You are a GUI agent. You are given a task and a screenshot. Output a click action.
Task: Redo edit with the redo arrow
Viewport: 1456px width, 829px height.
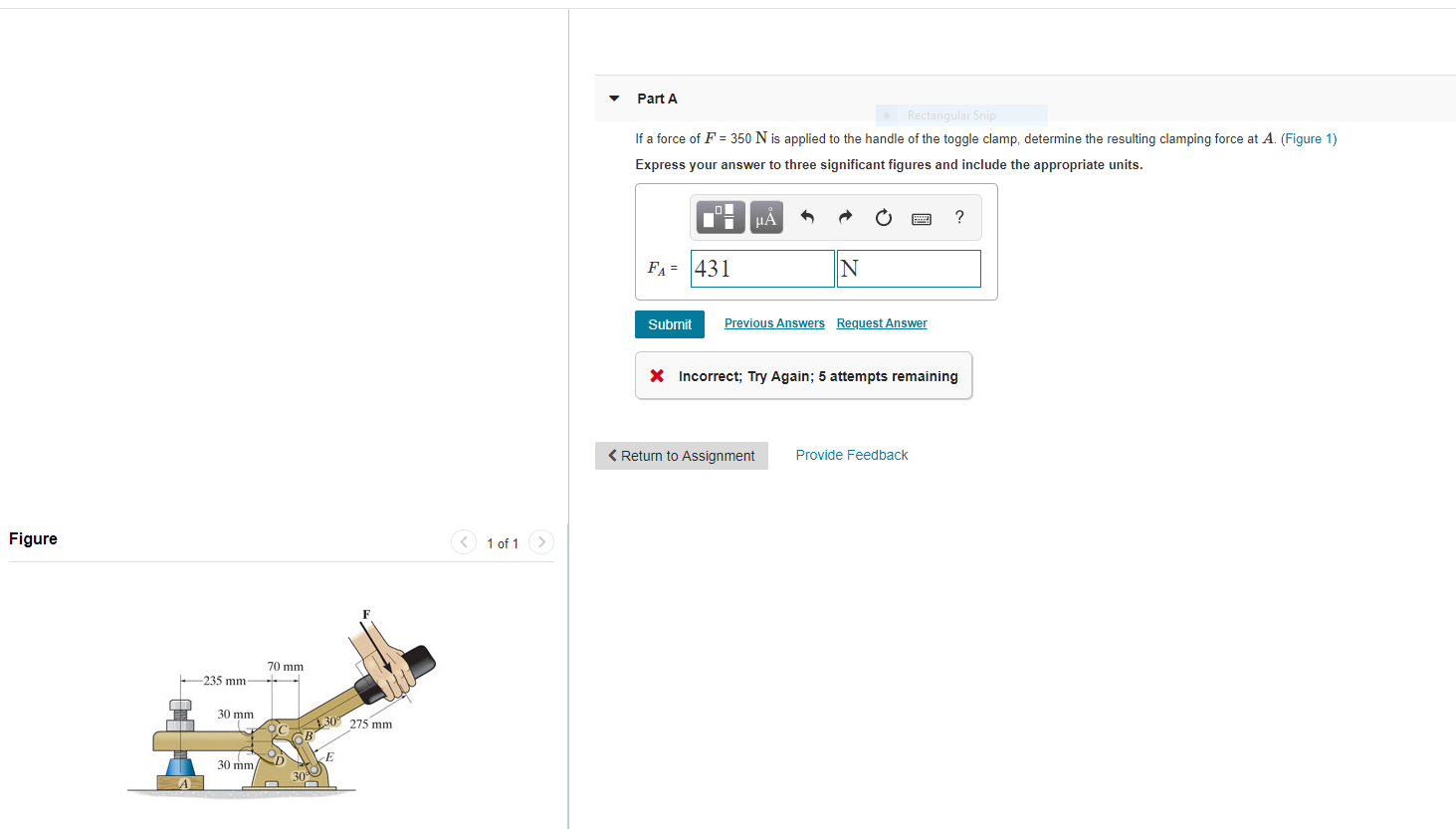[x=845, y=217]
